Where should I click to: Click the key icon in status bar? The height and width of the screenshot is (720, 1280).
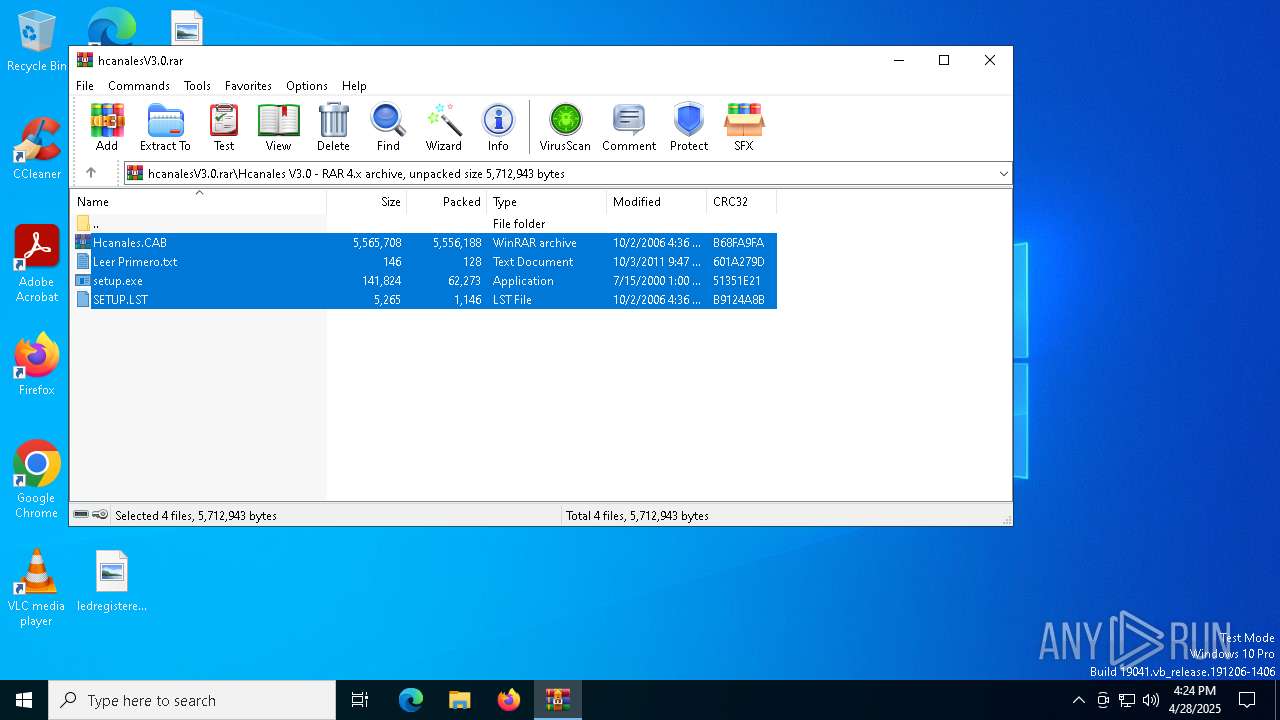point(100,515)
